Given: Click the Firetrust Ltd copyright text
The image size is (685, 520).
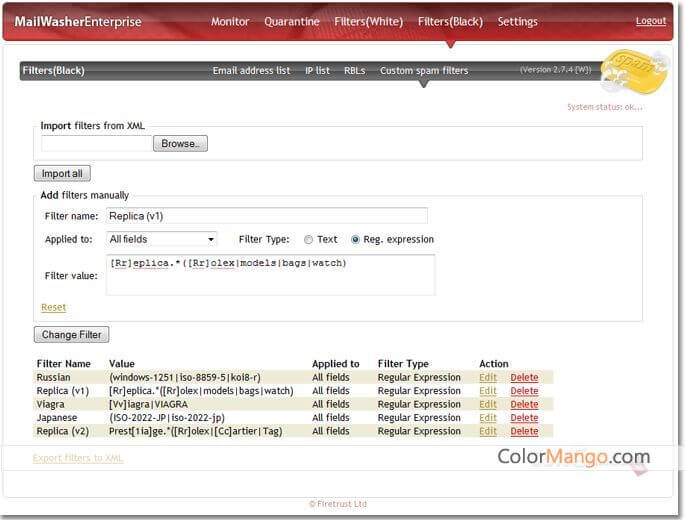Looking at the screenshot, I should (x=338, y=504).
